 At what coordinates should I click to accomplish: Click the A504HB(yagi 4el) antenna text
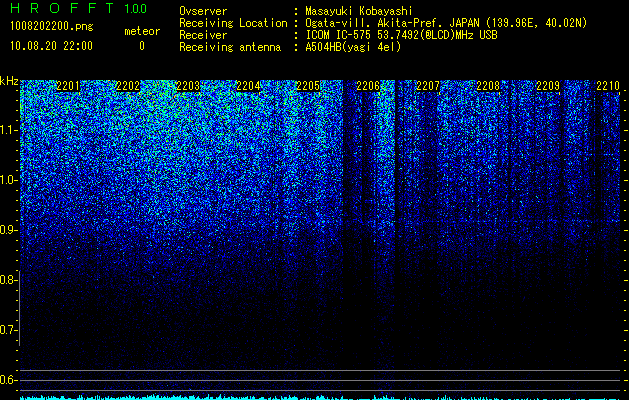click(353, 47)
